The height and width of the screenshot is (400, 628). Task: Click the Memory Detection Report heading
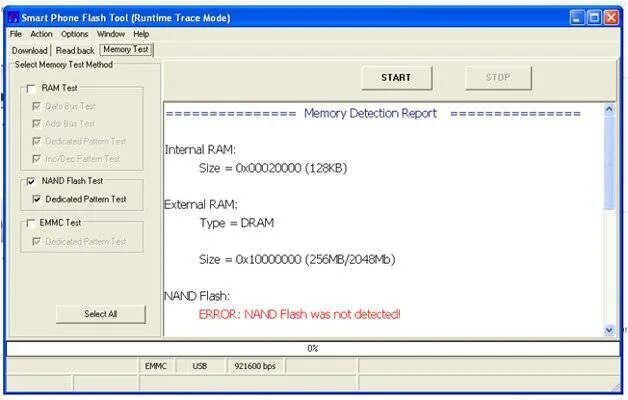pyautogui.click(x=370, y=113)
